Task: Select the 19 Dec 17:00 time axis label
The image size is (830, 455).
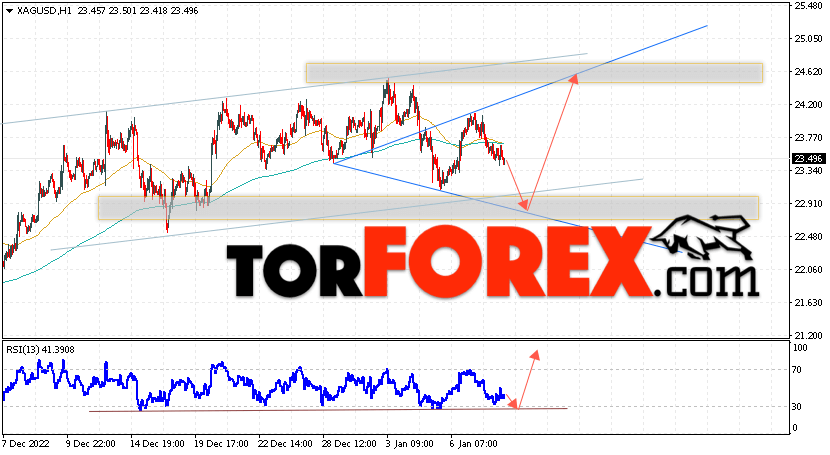Action: (x=221, y=443)
